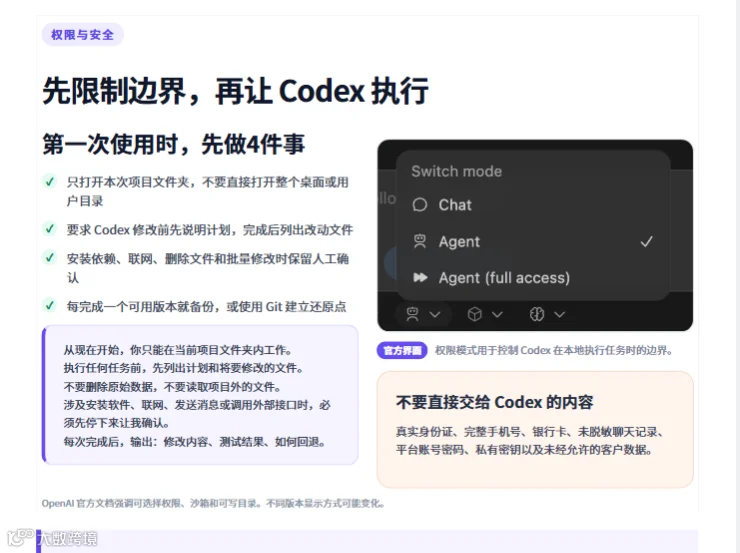
Task: Expand the chevron beside the brain icon
Action: point(560,314)
